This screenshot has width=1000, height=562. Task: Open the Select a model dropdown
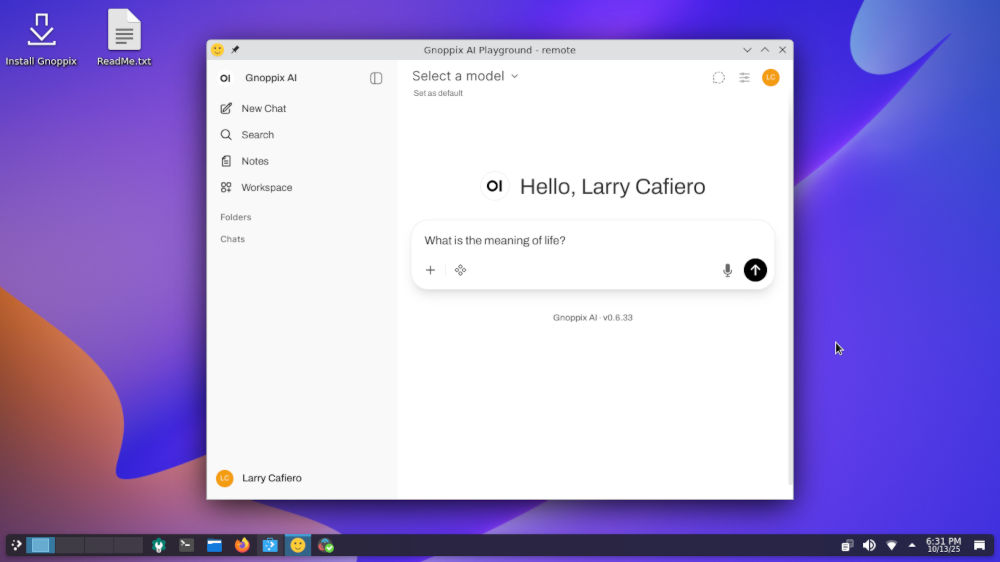pyautogui.click(x=465, y=76)
